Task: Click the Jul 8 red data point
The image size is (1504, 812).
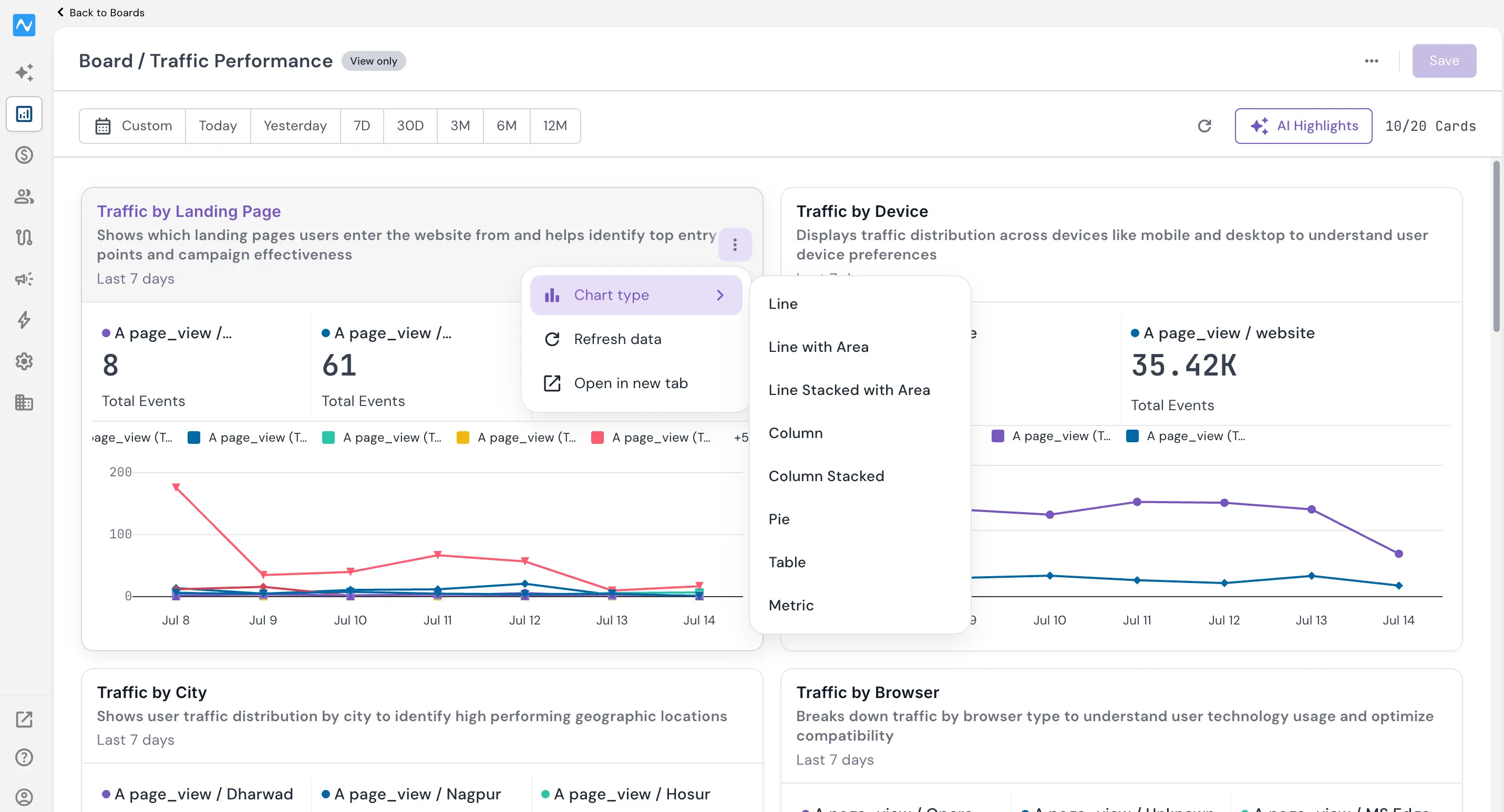Action: click(176, 486)
